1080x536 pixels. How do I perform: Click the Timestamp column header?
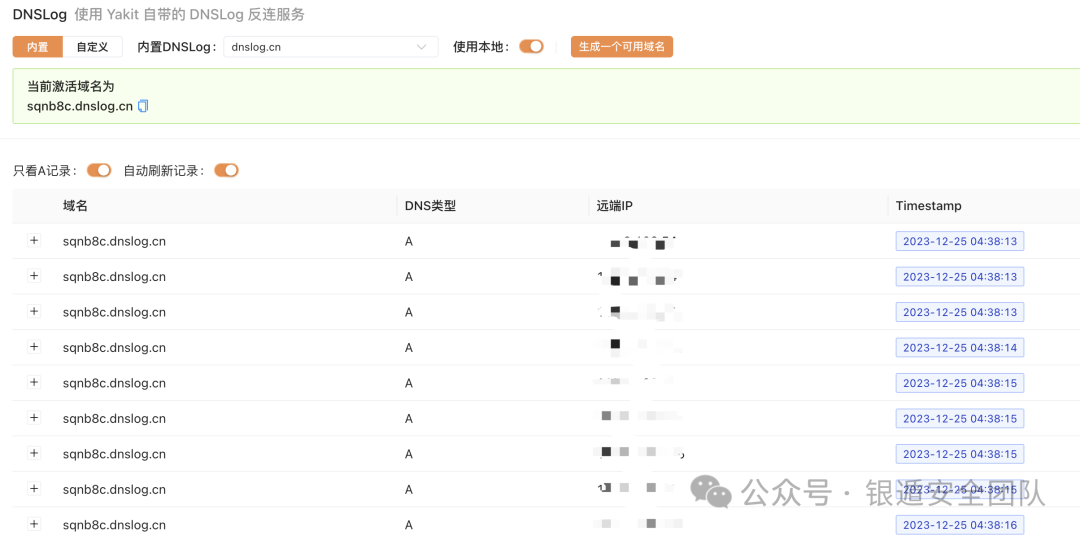click(x=928, y=206)
